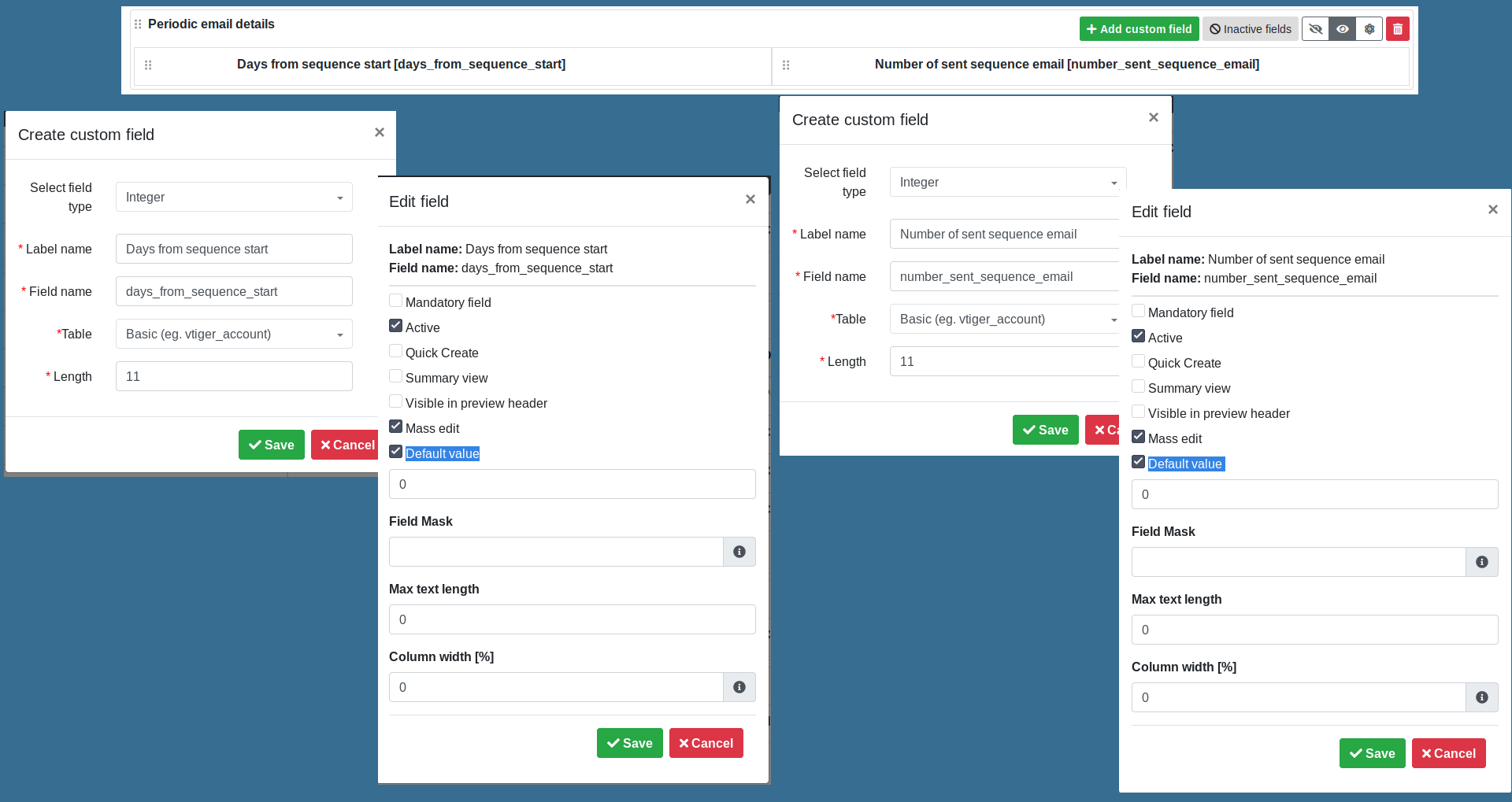Toggle Default value checkbox for days_from_sequence_start
The image size is (1512, 802).
click(x=396, y=452)
